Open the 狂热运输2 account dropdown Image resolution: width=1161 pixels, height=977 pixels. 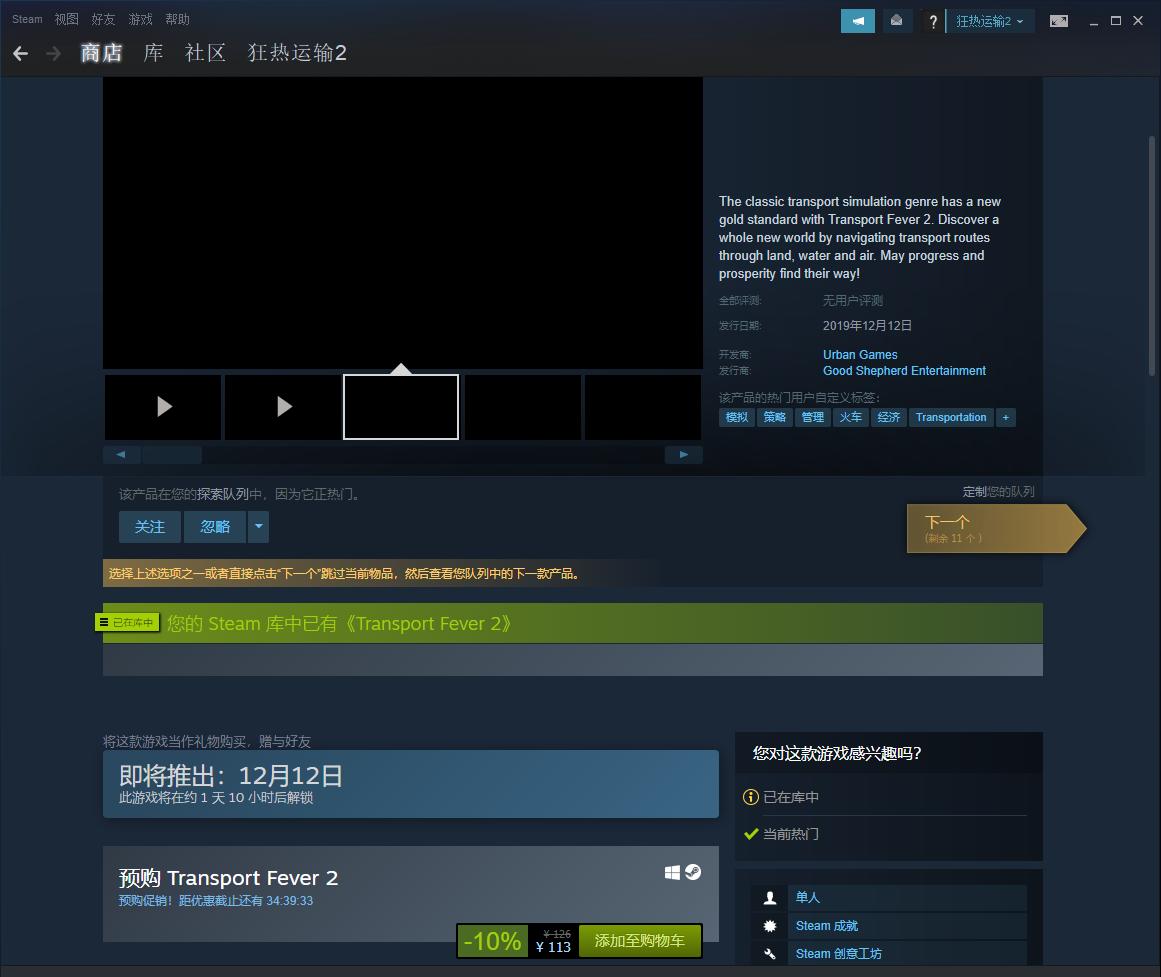pyautogui.click(x=989, y=21)
